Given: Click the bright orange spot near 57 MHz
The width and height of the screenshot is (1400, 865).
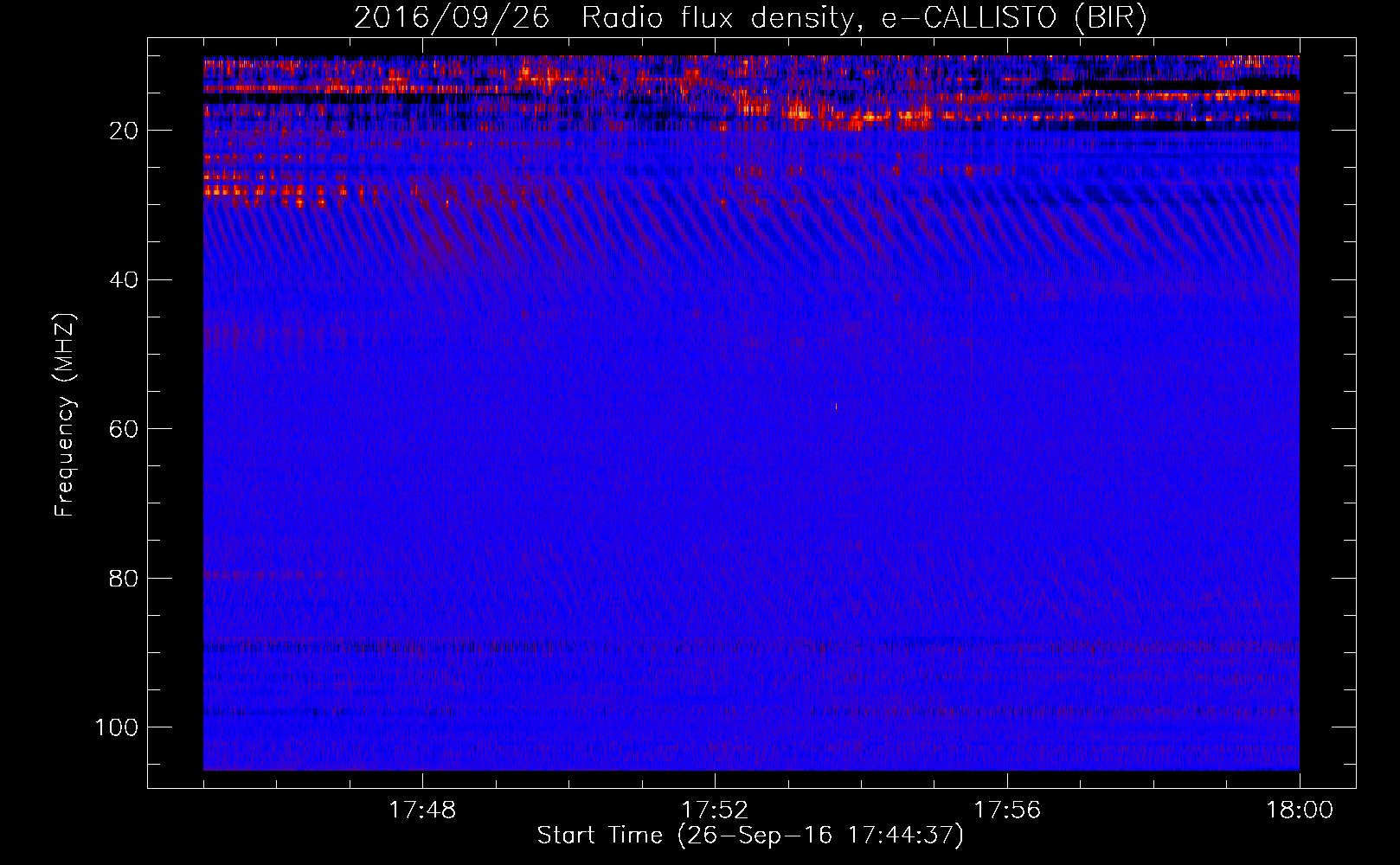Looking at the screenshot, I should pos(836,406).
